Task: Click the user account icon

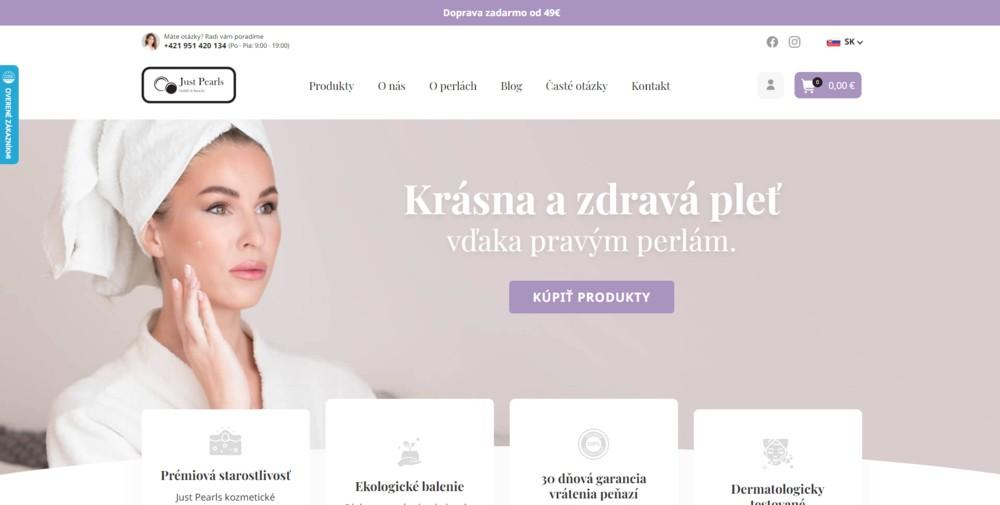Action: [x=770, y=85]
